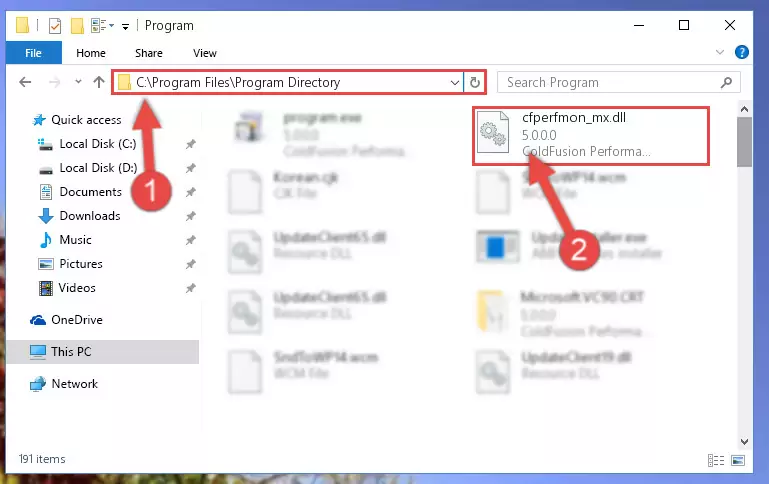Screen dimensions: 769x484
Task: Open the recent locations dropdown
Action: pos(78,82)
